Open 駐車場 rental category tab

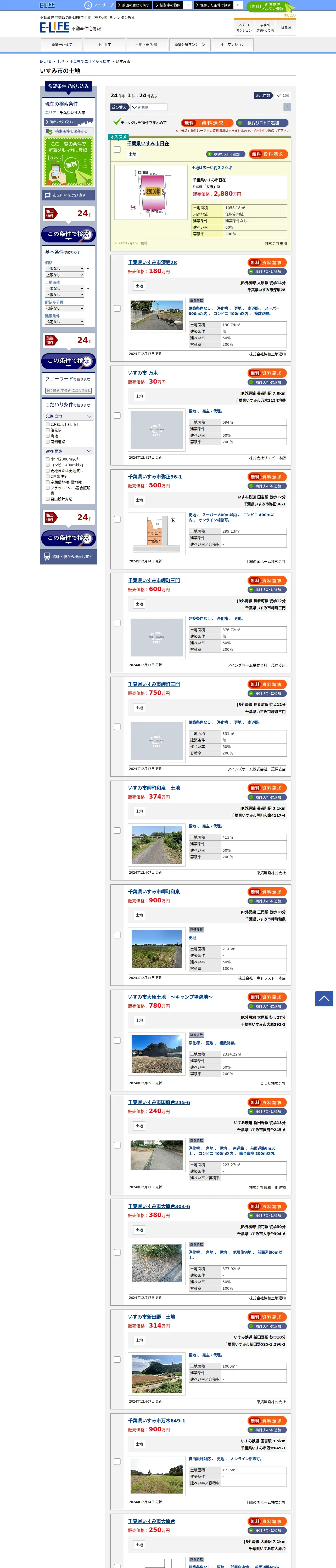pos(285,27)
